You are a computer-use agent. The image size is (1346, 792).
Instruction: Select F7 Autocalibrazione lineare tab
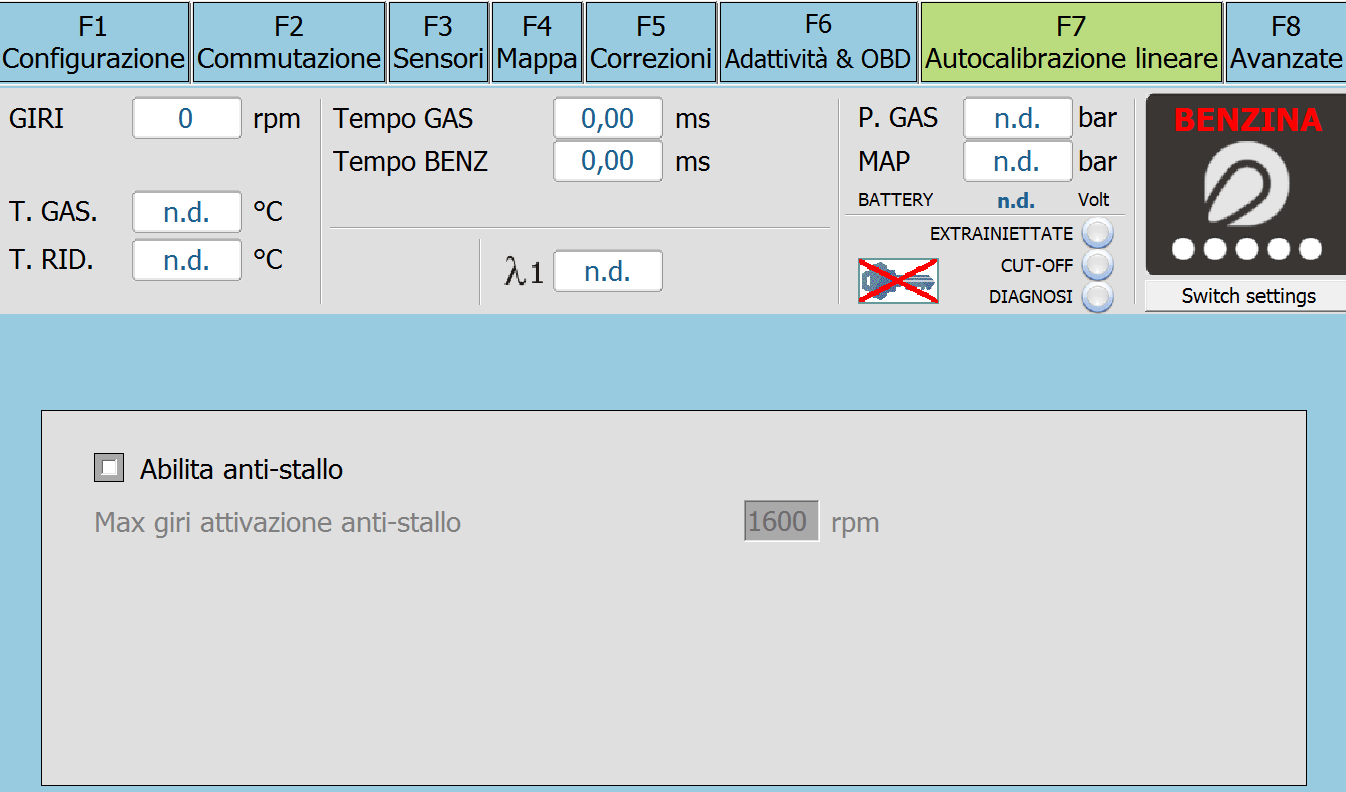(x=1071, y=42)
